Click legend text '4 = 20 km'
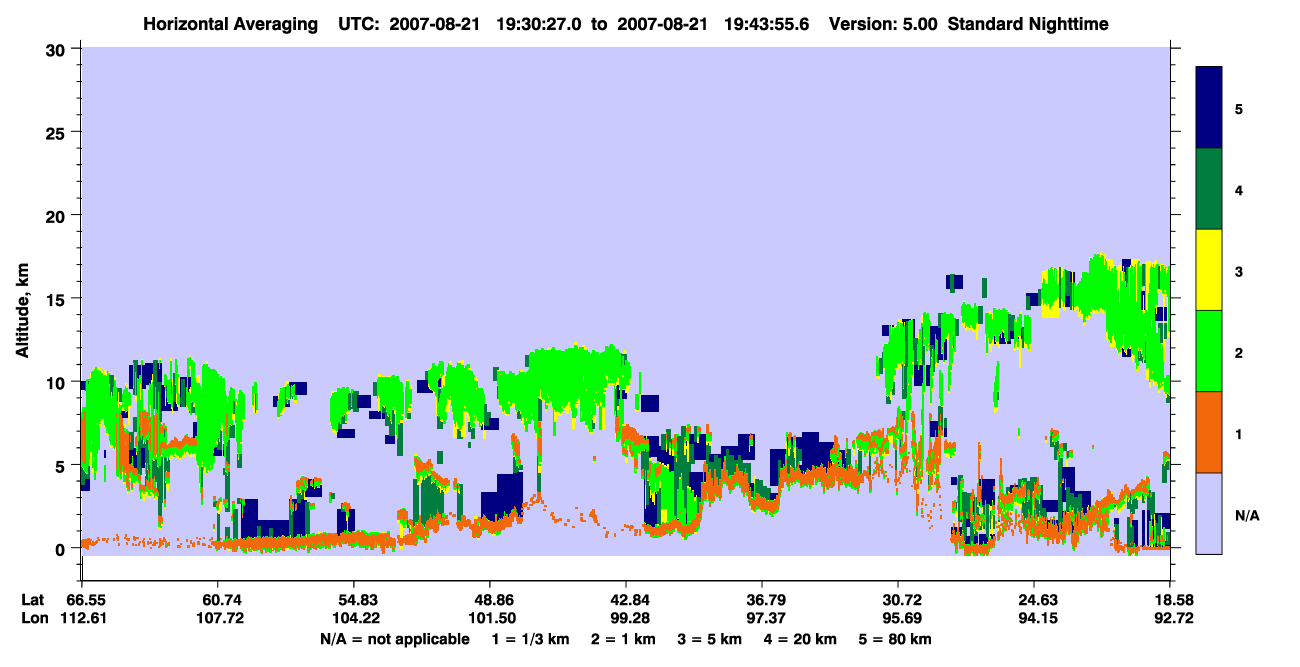 coord(802,639)
